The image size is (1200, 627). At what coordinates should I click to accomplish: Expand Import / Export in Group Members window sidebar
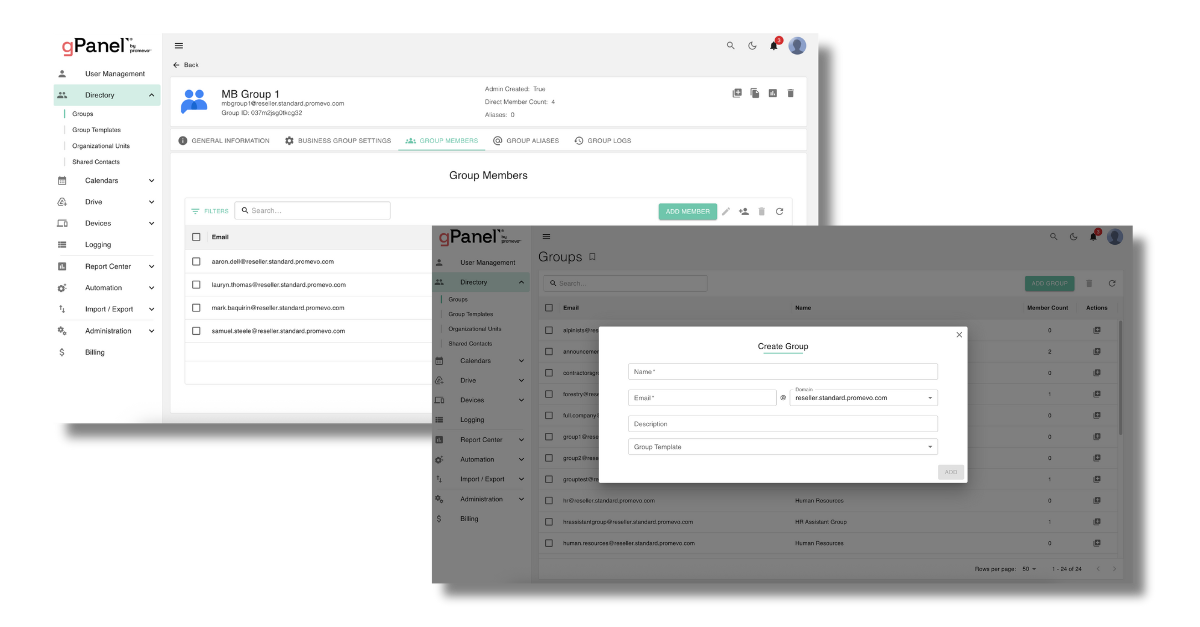point(151,309)
